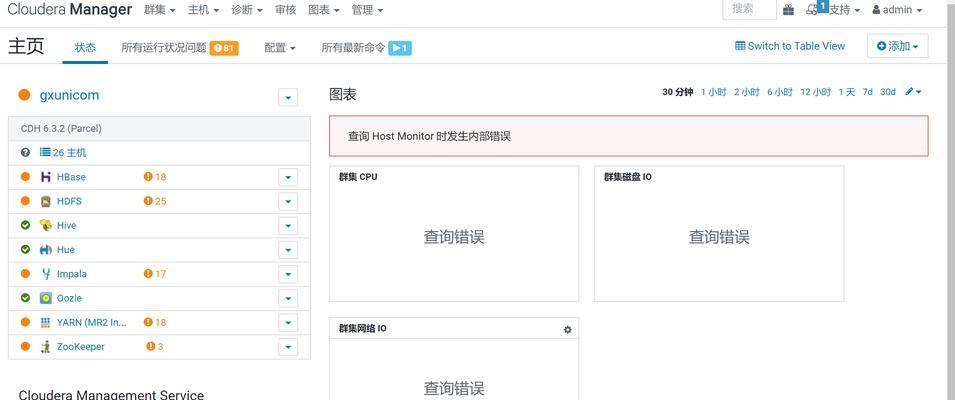Click the YARN service logo icon
This screenshot has width=955, height=400.
click(46, 323)
